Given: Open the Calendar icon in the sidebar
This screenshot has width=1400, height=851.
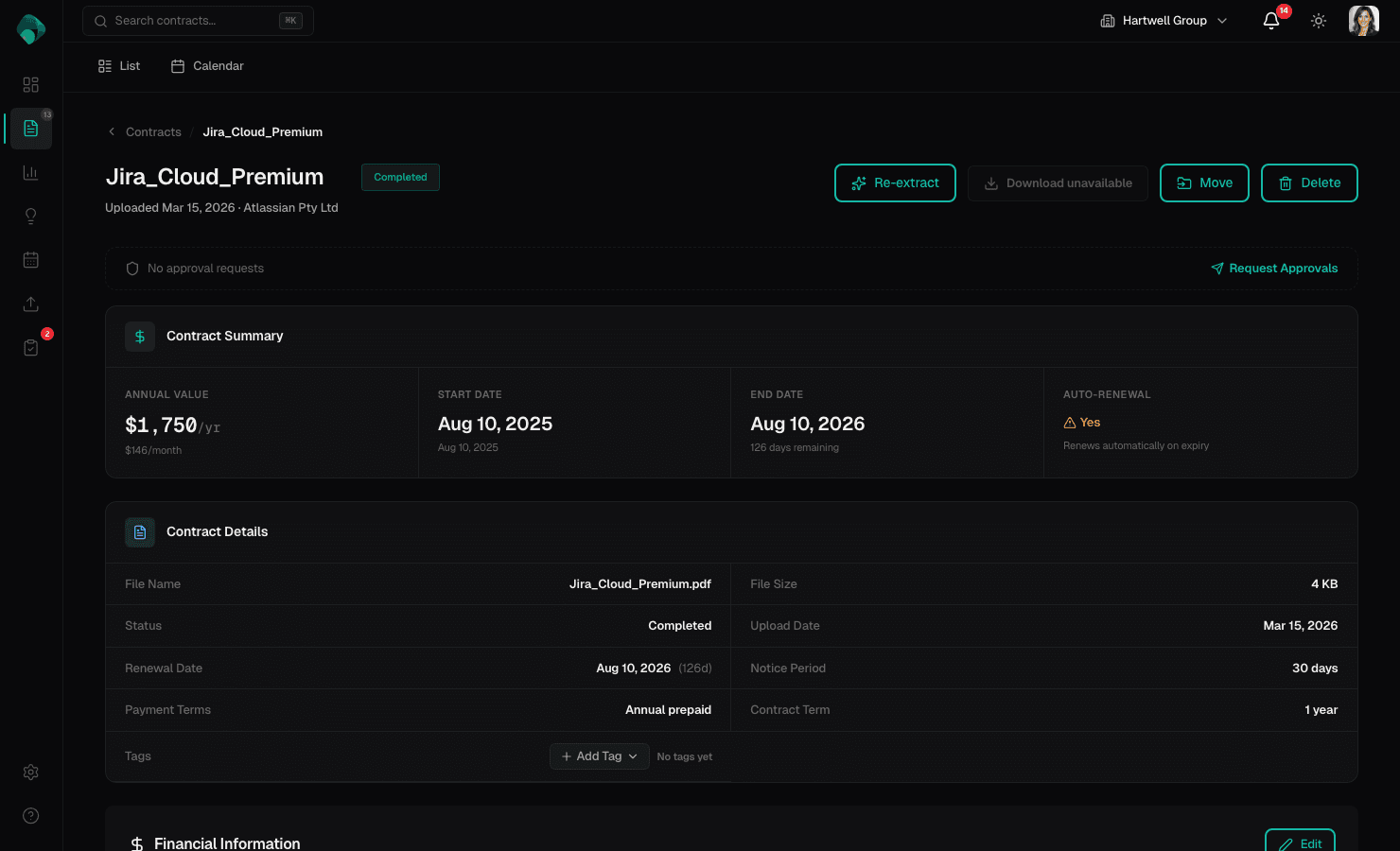Looking at the screenshot, I should [30, 259].
